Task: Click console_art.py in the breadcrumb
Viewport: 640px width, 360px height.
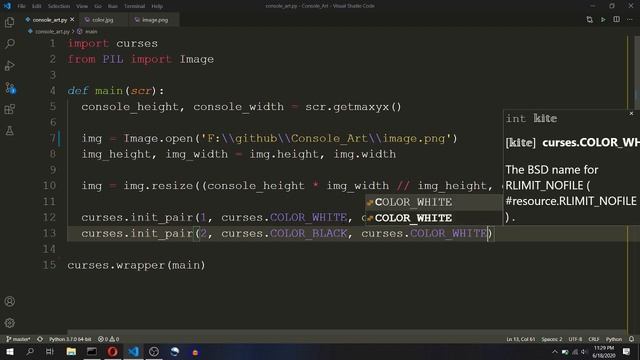Action: (x=52, y=31)
